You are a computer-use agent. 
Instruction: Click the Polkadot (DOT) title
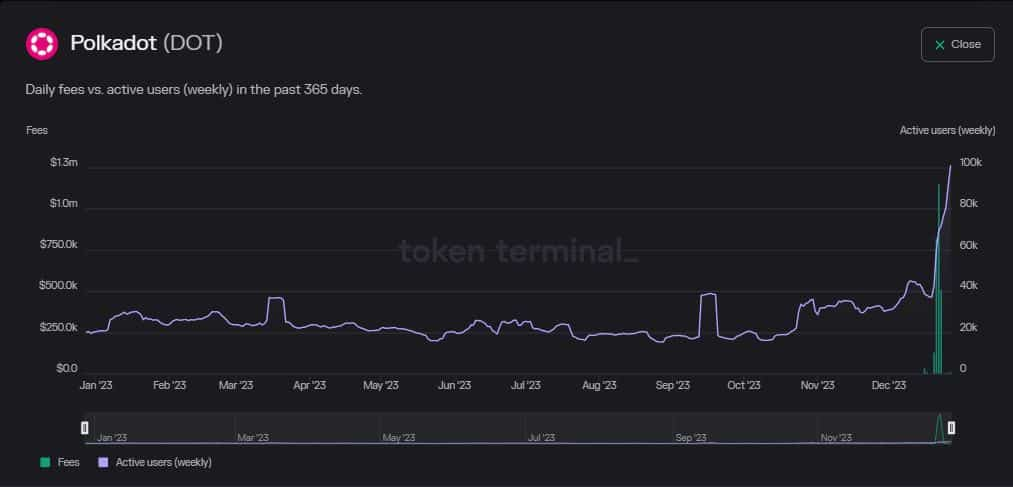(x=147, y=43)
